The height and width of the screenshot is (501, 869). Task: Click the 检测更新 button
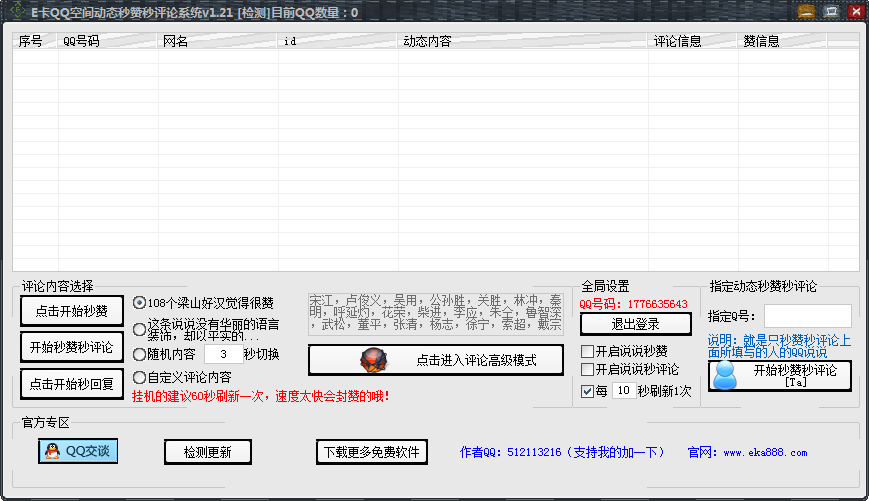207,452
